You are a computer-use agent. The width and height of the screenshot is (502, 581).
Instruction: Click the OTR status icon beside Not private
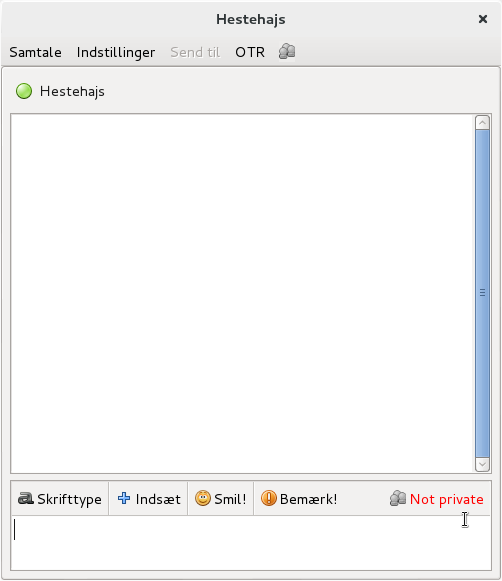(398, 498)
